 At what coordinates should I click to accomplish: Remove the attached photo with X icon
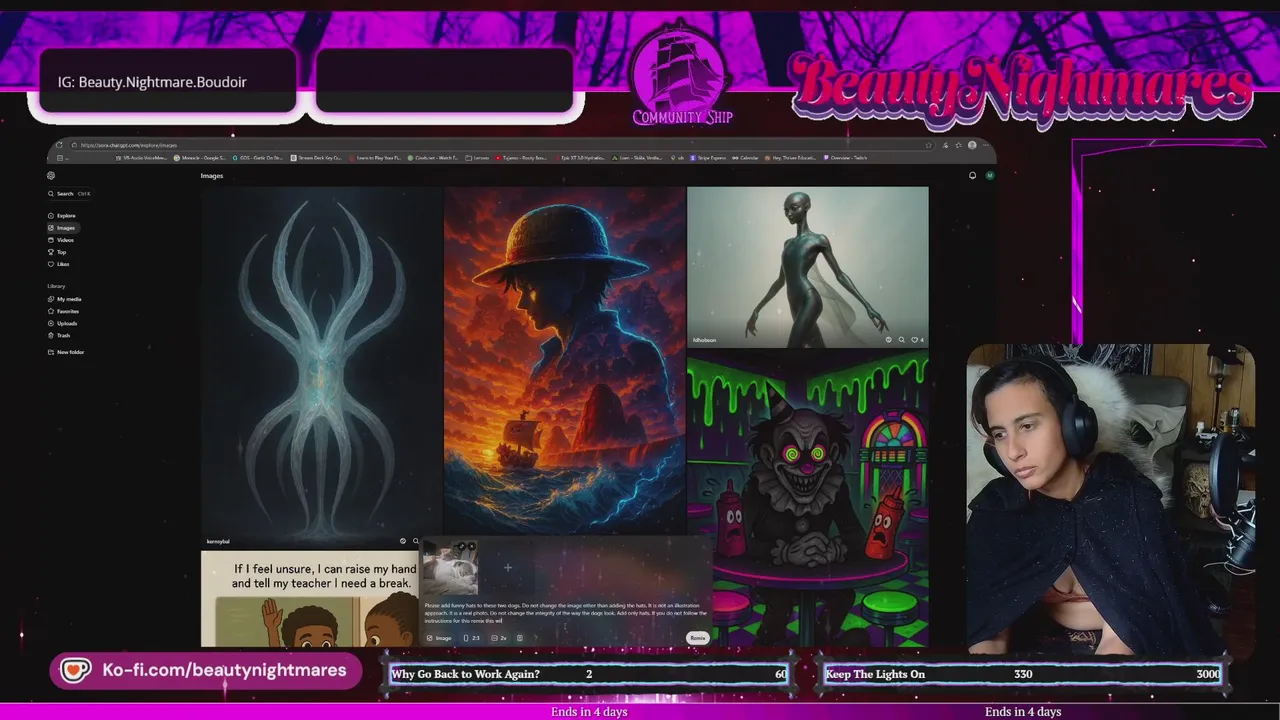click(471, 548)
